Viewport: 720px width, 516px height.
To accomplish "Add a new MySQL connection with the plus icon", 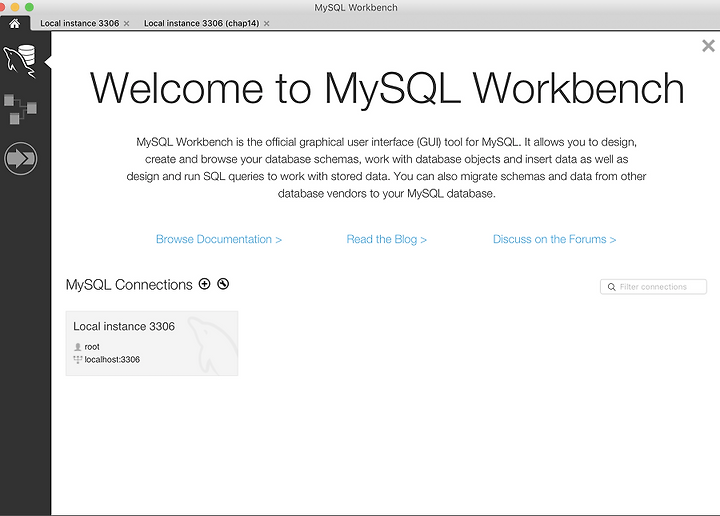I will (204, 284).
